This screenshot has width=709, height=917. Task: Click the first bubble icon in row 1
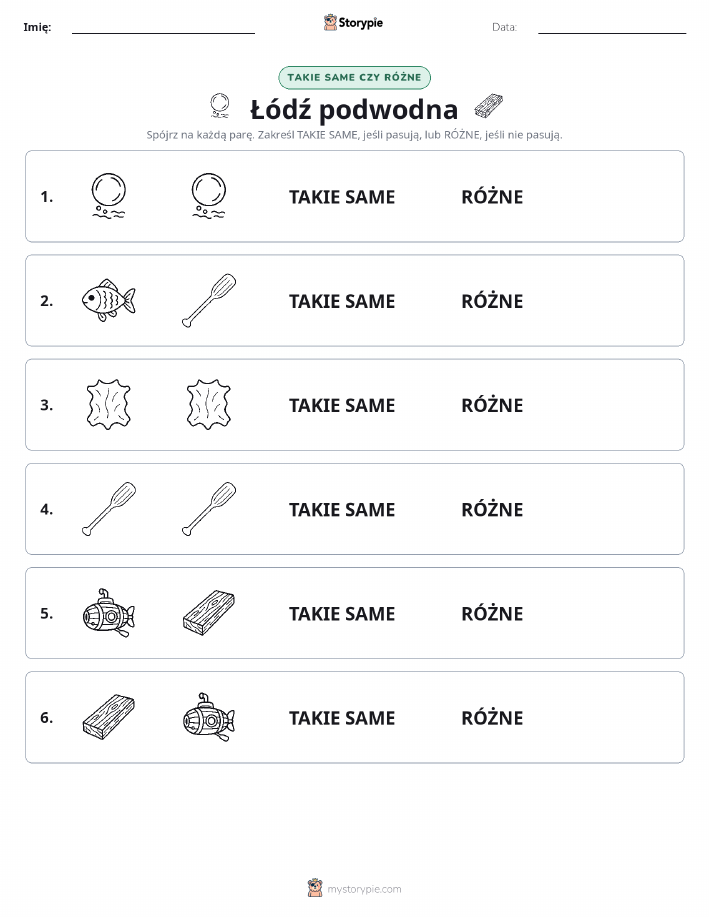pyautogui.click(x=109, y=196)
